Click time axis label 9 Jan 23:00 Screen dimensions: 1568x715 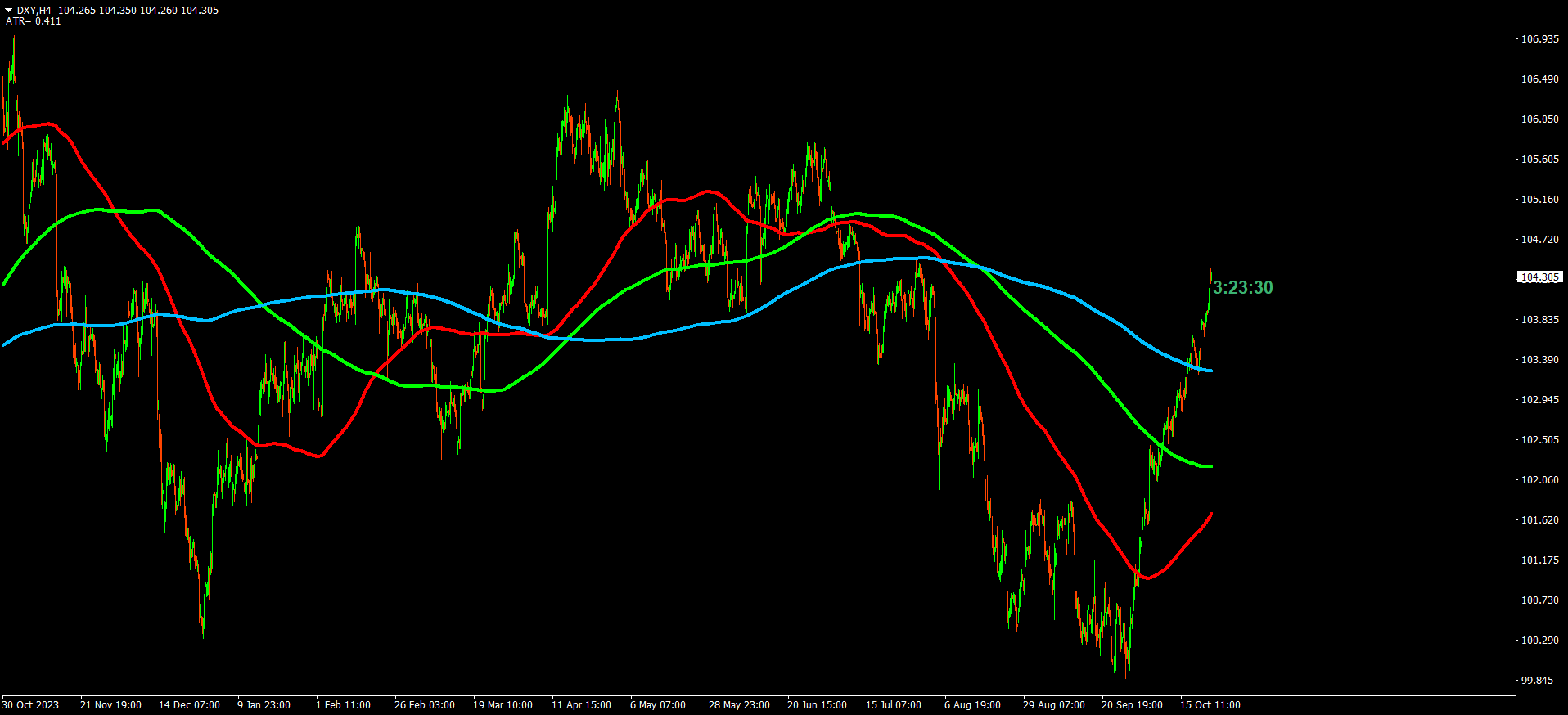(x=264, y=705)
